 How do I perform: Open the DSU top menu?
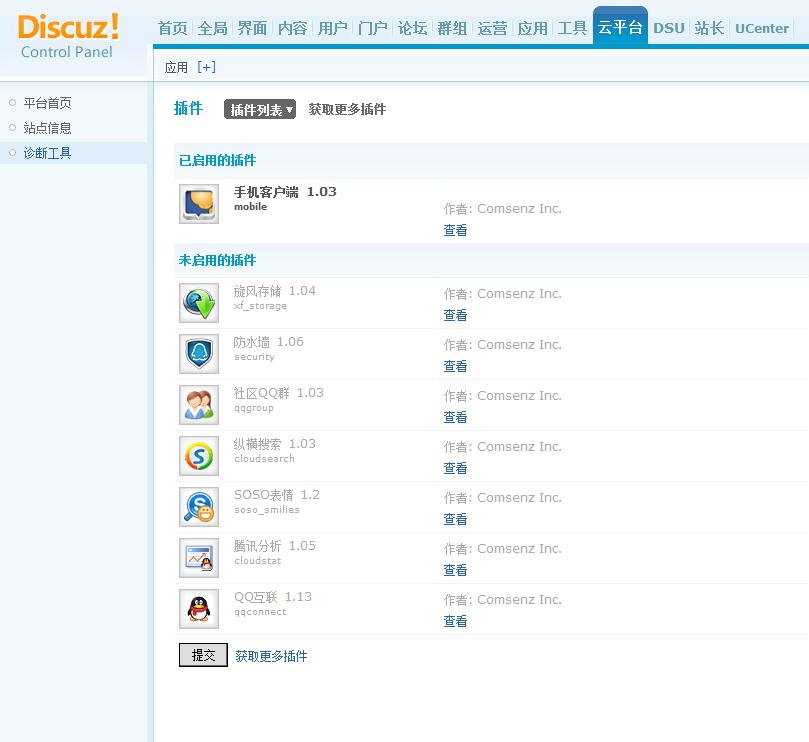[669, 28]
